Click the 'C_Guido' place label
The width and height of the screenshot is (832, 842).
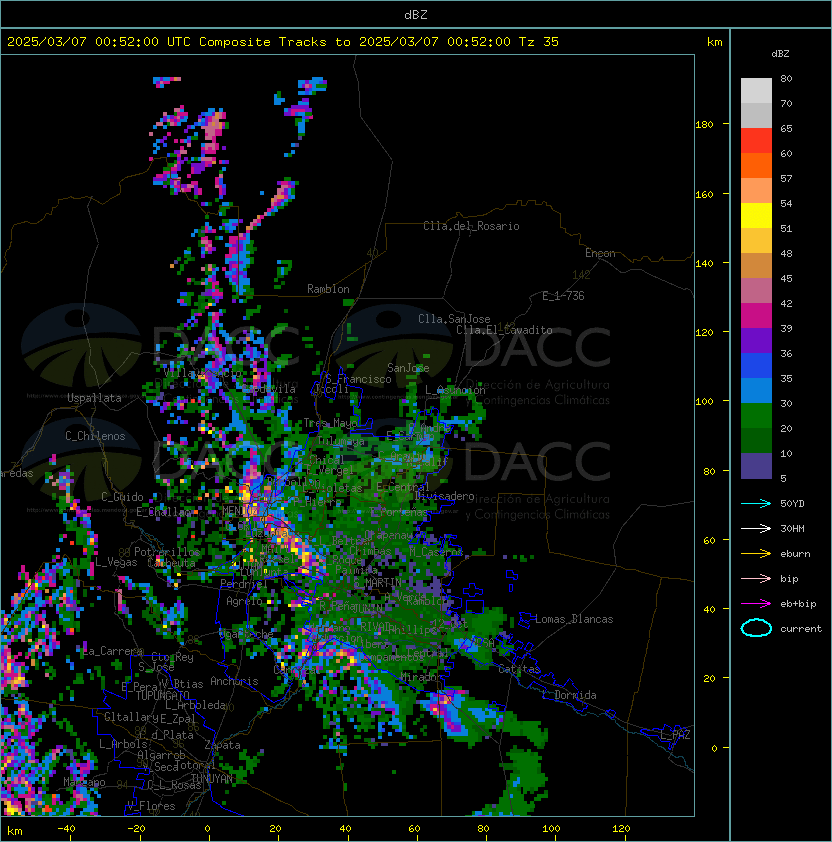click(x=122, y=497)
